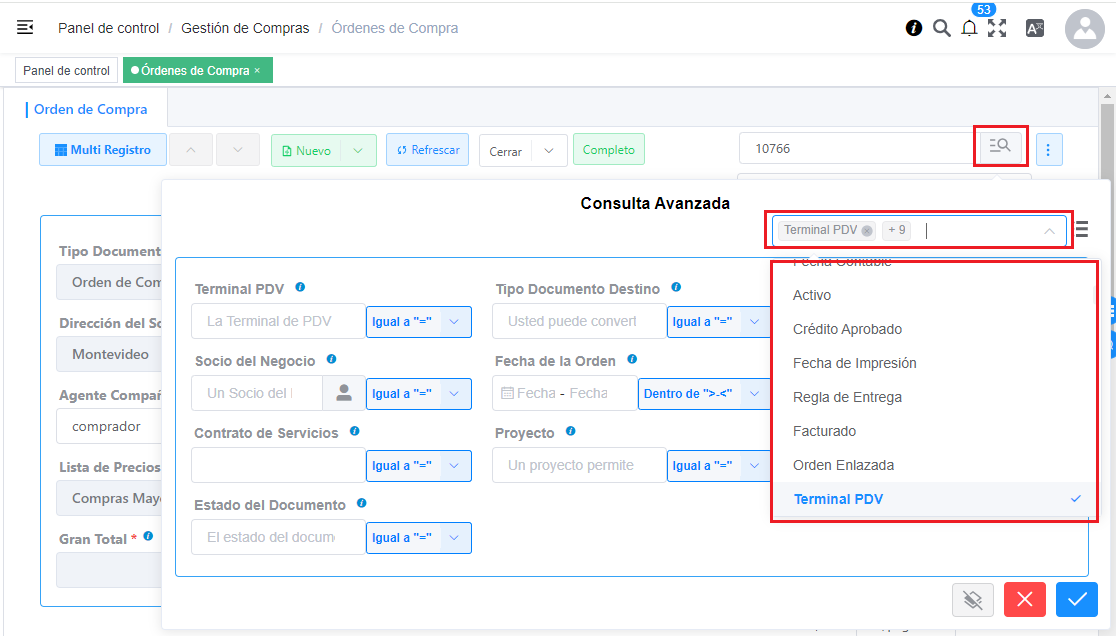Select Facturado option in the list
This screenshot has height=636, width=1116.
pyautogui.click(x=824, y=431)
